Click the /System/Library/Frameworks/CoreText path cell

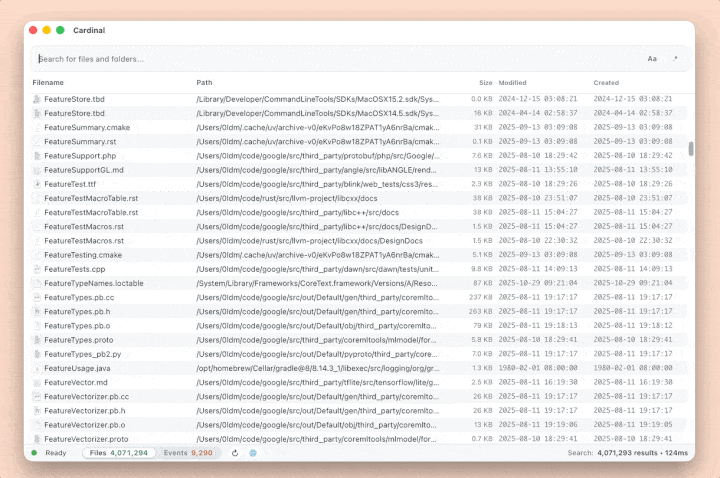coord(317,283)
